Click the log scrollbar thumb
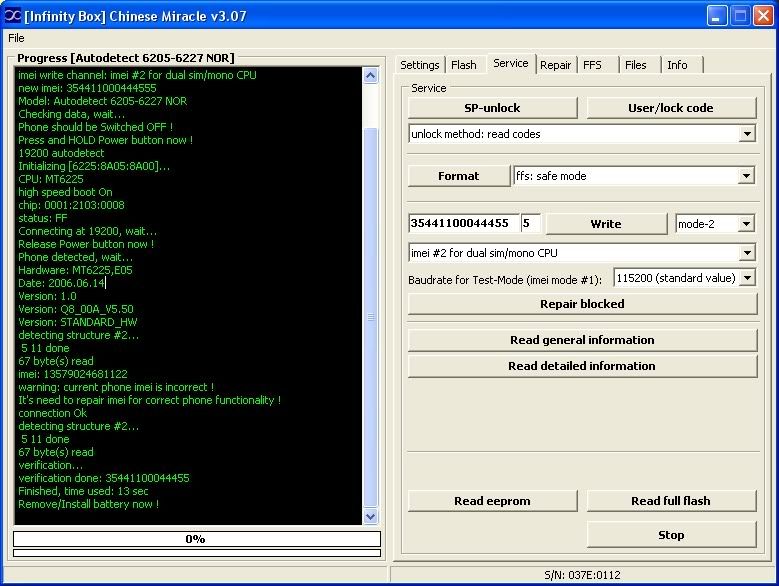The image size is (779, 586). point(371,317)
